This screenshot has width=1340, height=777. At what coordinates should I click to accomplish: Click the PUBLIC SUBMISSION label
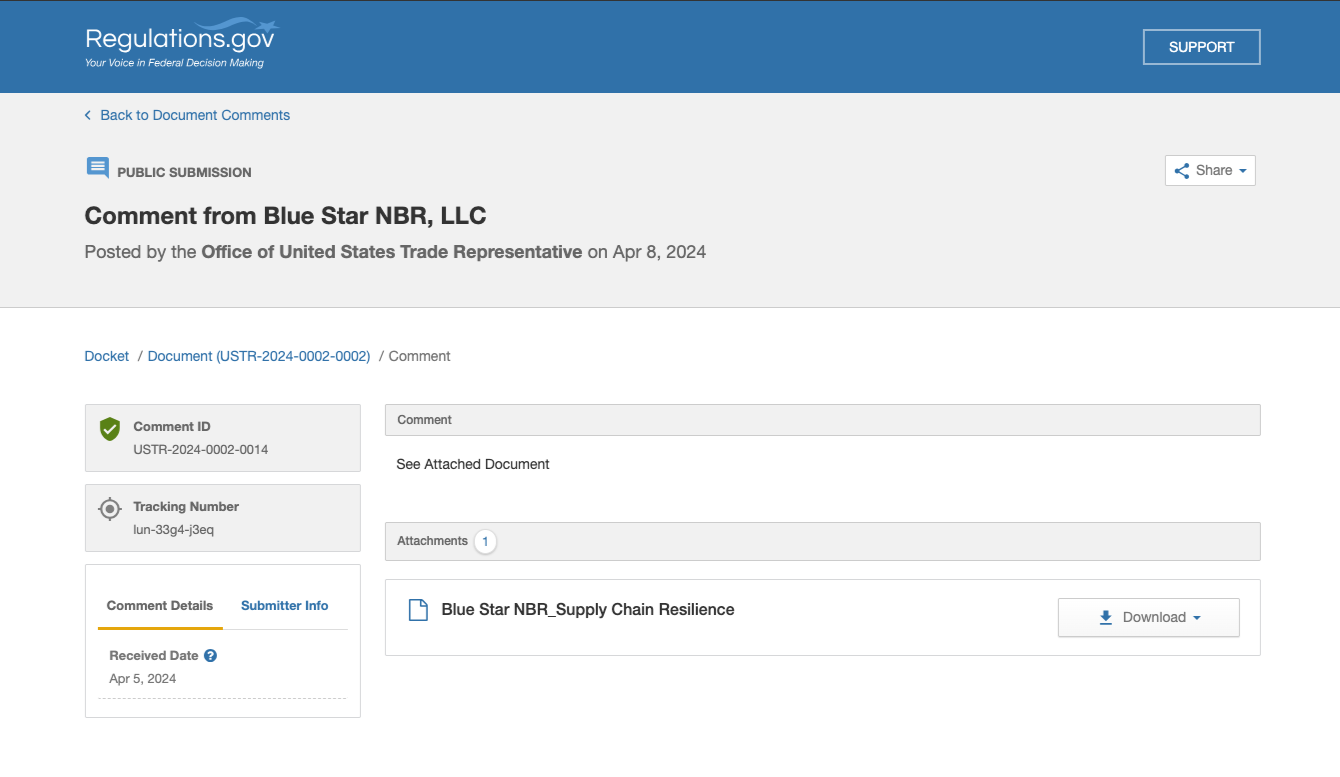(x=184, y=172)
